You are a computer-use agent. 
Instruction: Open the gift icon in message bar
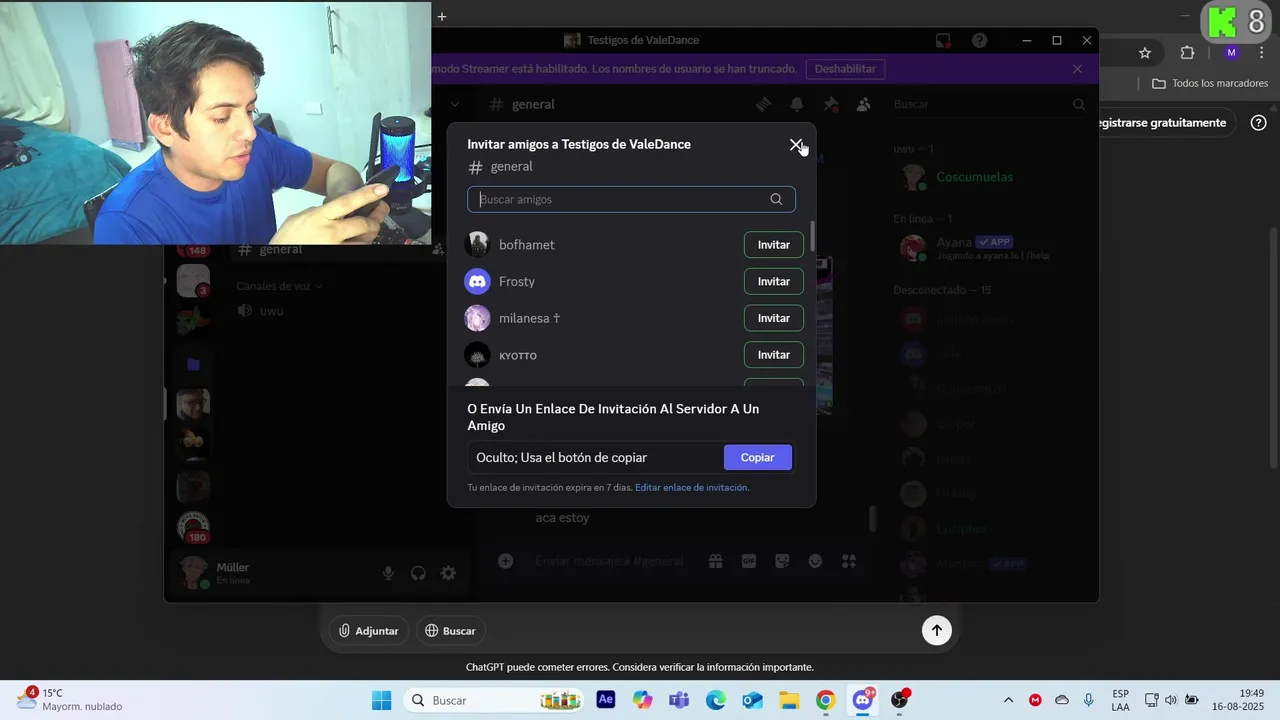point(715,561)
